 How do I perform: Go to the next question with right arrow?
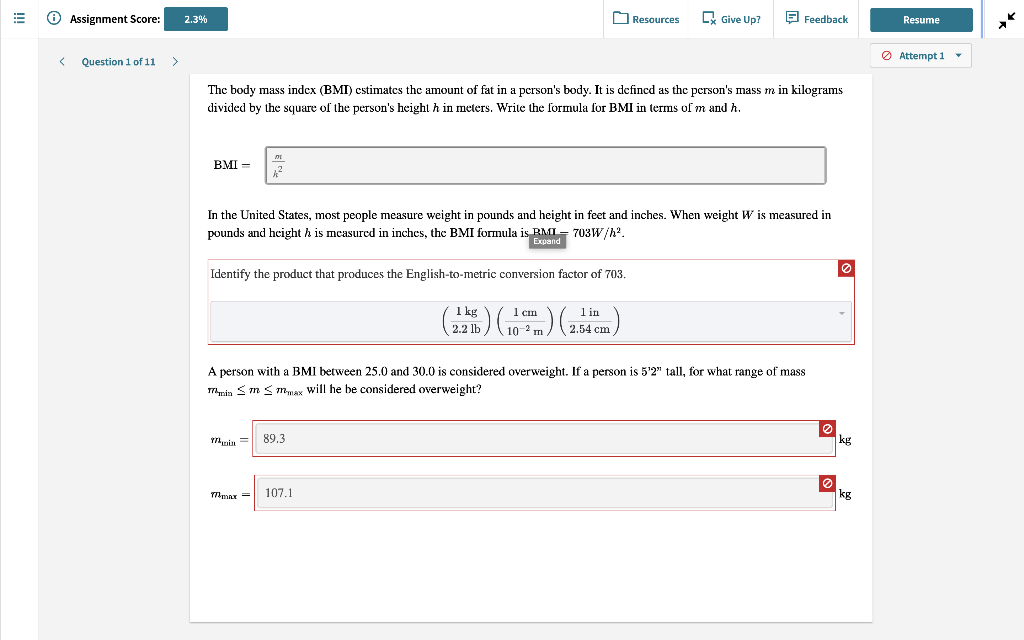pyautogui.click(x=176, y=61)
